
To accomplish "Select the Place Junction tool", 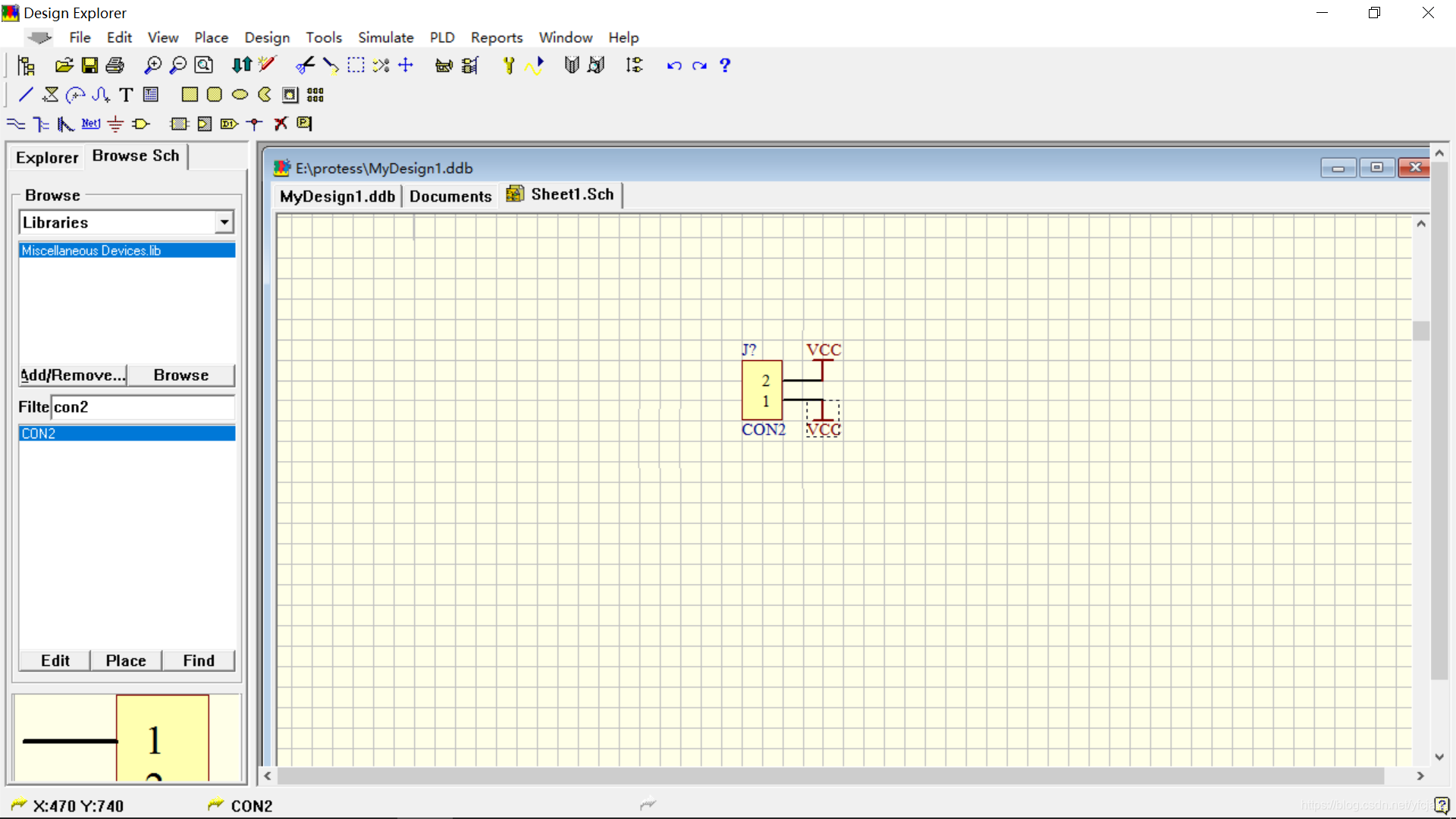I will tap(255, 124).
